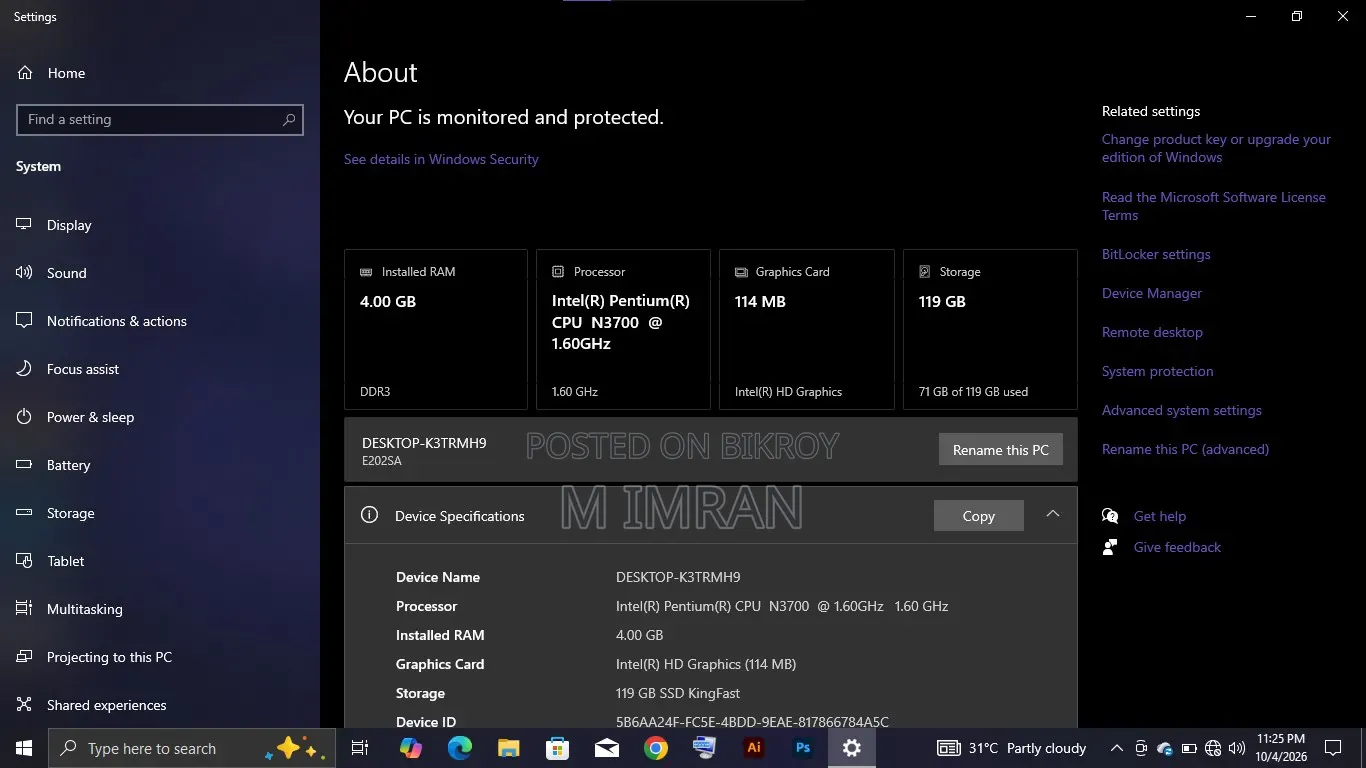Read the Microsoft Software License Terms

point(1213,206)
